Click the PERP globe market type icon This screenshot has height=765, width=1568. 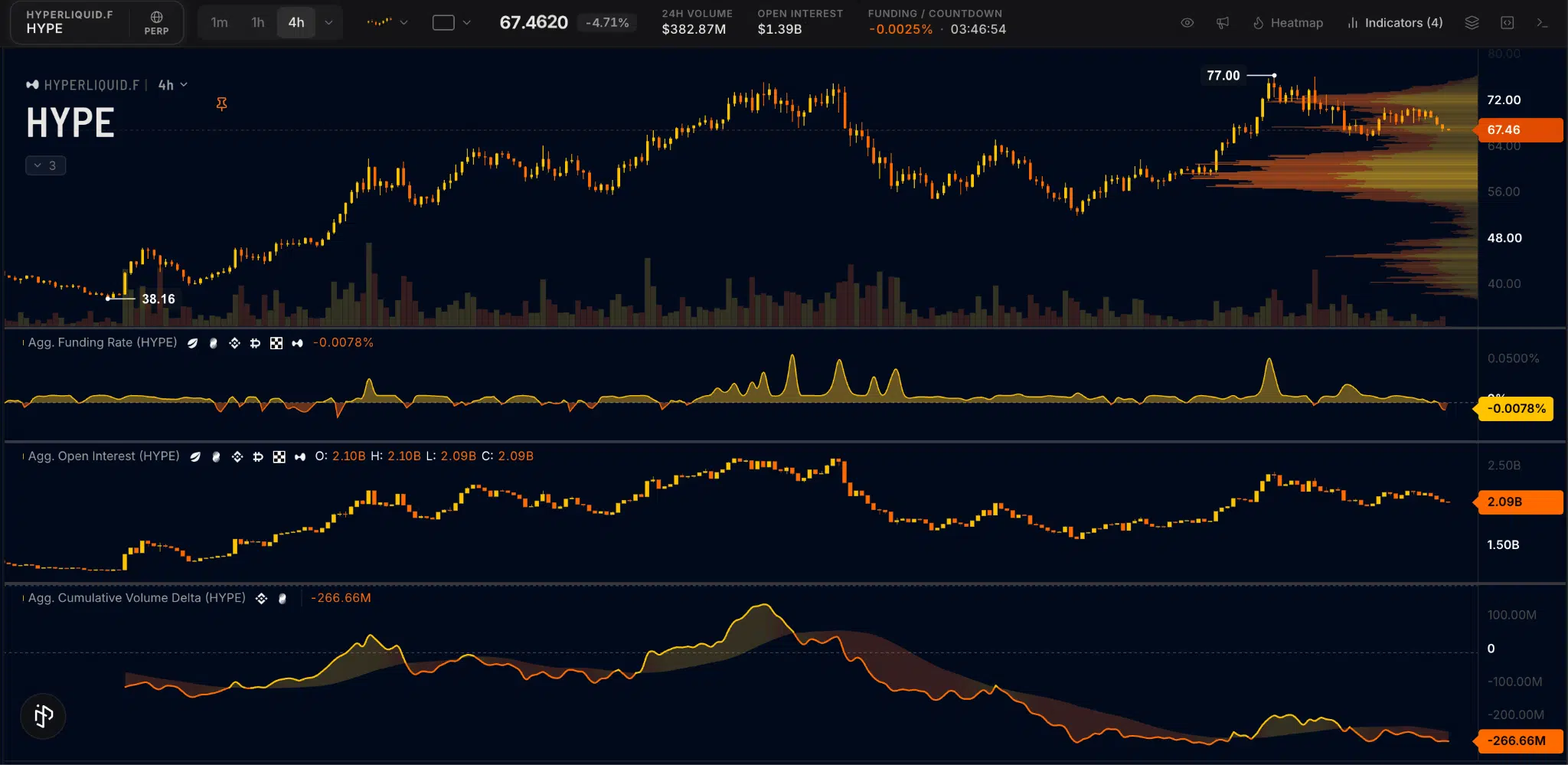coord(156,22)
